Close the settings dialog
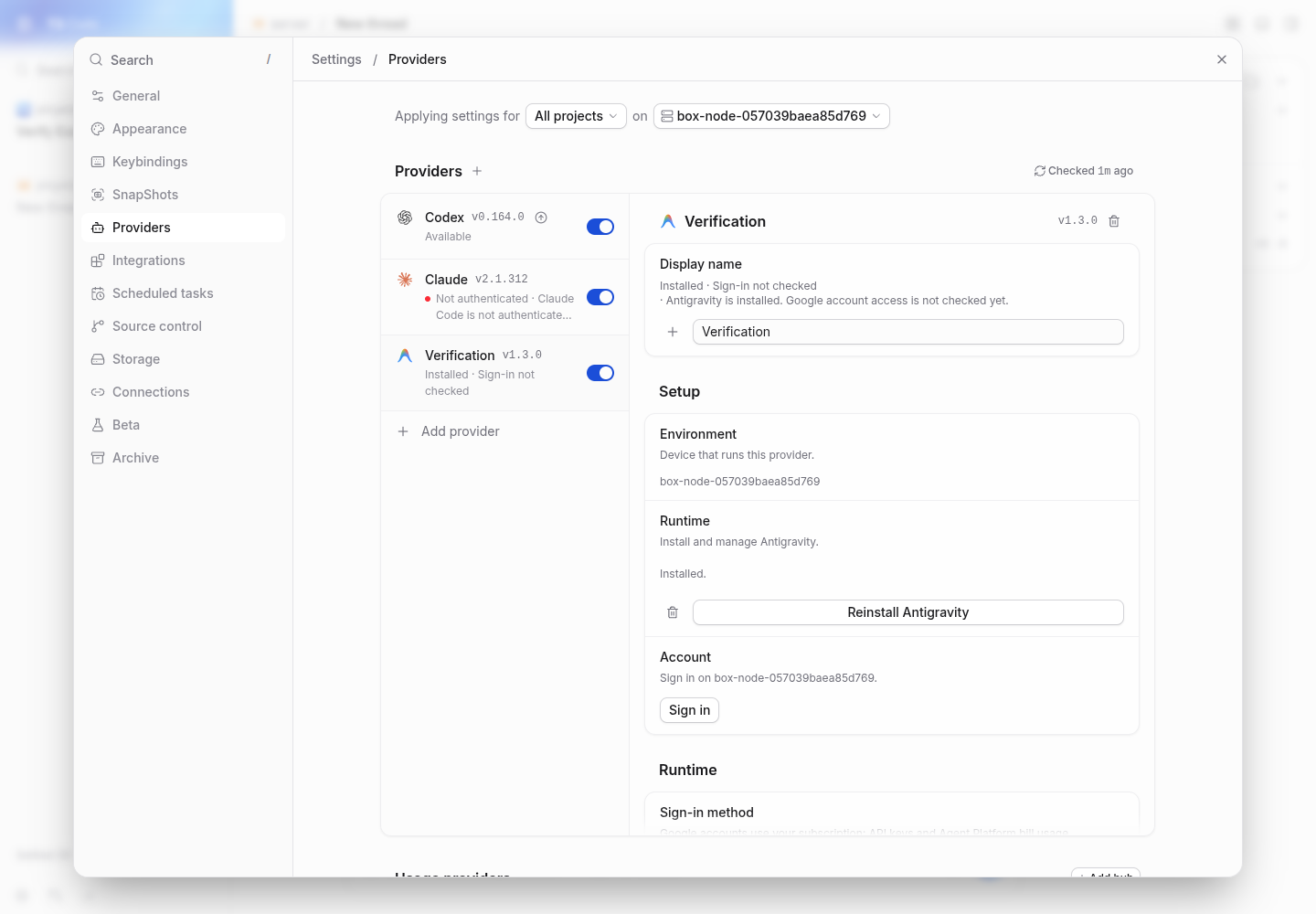Viewport: 1316px width, 914px height. click(1222, 59)
